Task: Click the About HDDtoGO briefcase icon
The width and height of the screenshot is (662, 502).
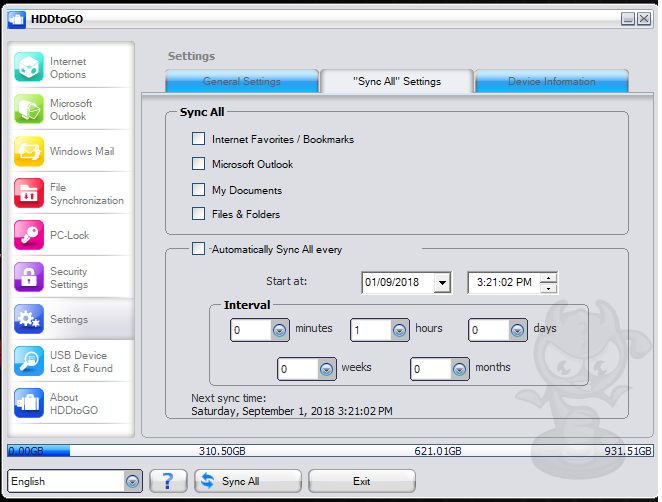Action: [x=29, y=403]
